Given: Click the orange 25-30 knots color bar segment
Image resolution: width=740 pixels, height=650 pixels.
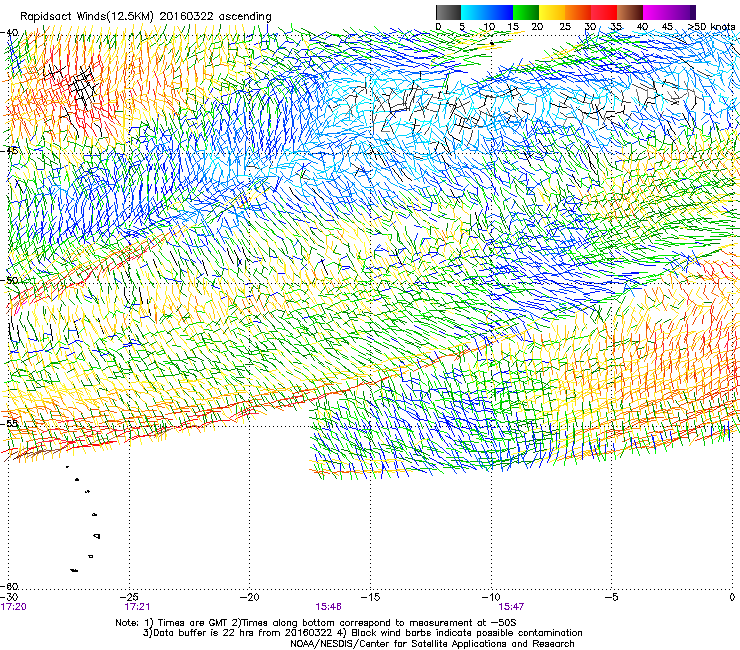Looking at the screenshot, I should (x=578, y=12).
